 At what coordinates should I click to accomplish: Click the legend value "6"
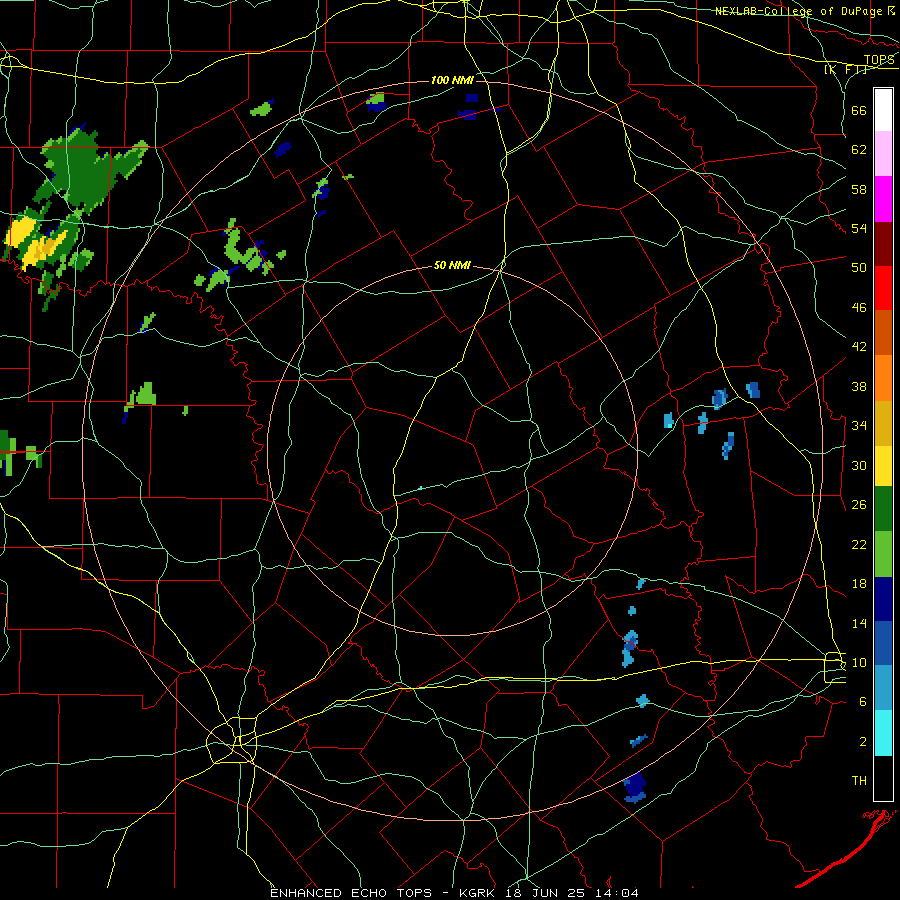click(863, 701)
